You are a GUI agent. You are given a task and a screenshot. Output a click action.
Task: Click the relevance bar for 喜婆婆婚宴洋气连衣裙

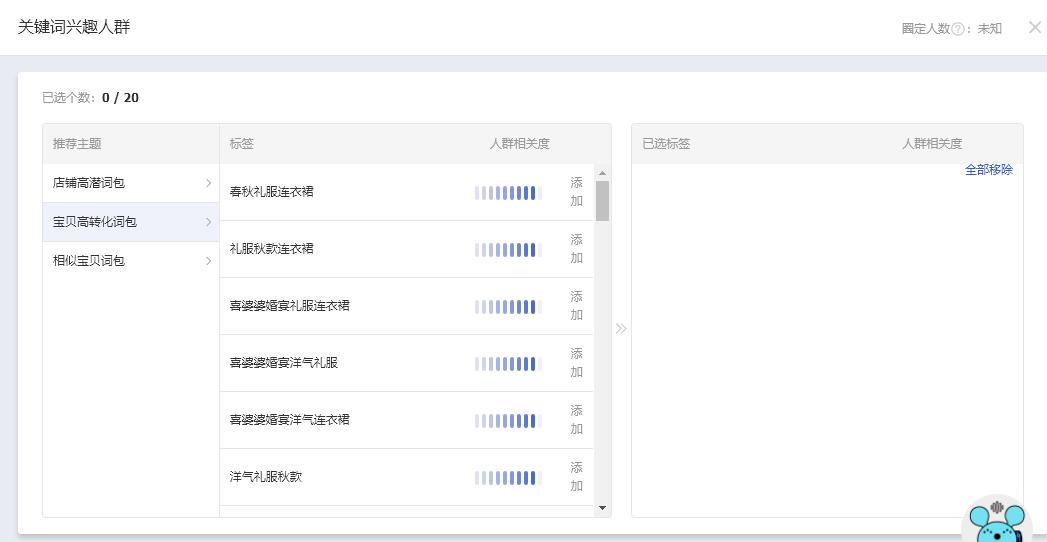[507, 421]
